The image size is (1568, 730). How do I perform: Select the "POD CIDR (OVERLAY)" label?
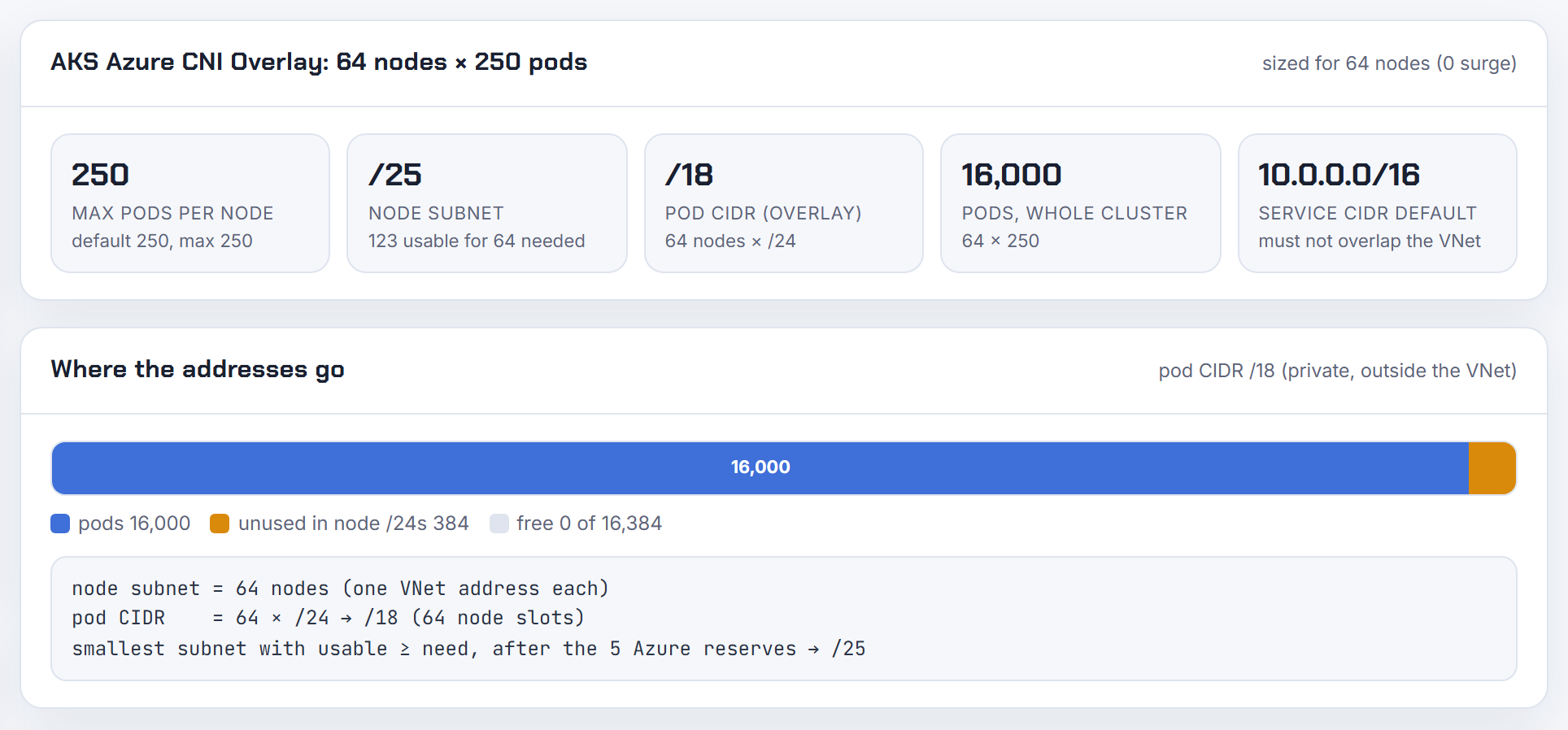764,213
